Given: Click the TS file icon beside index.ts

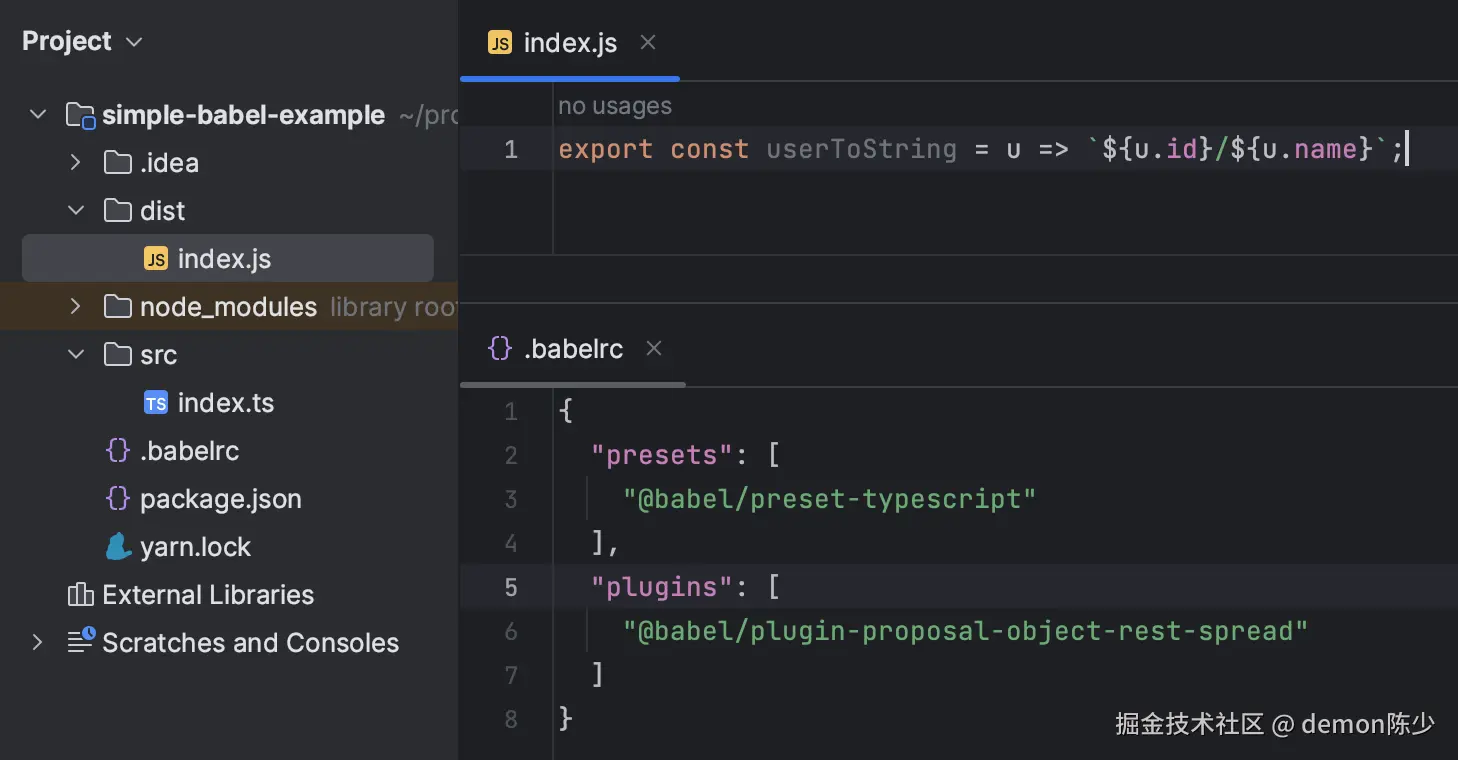Looking at the screenshot, I should click(155, 402).
